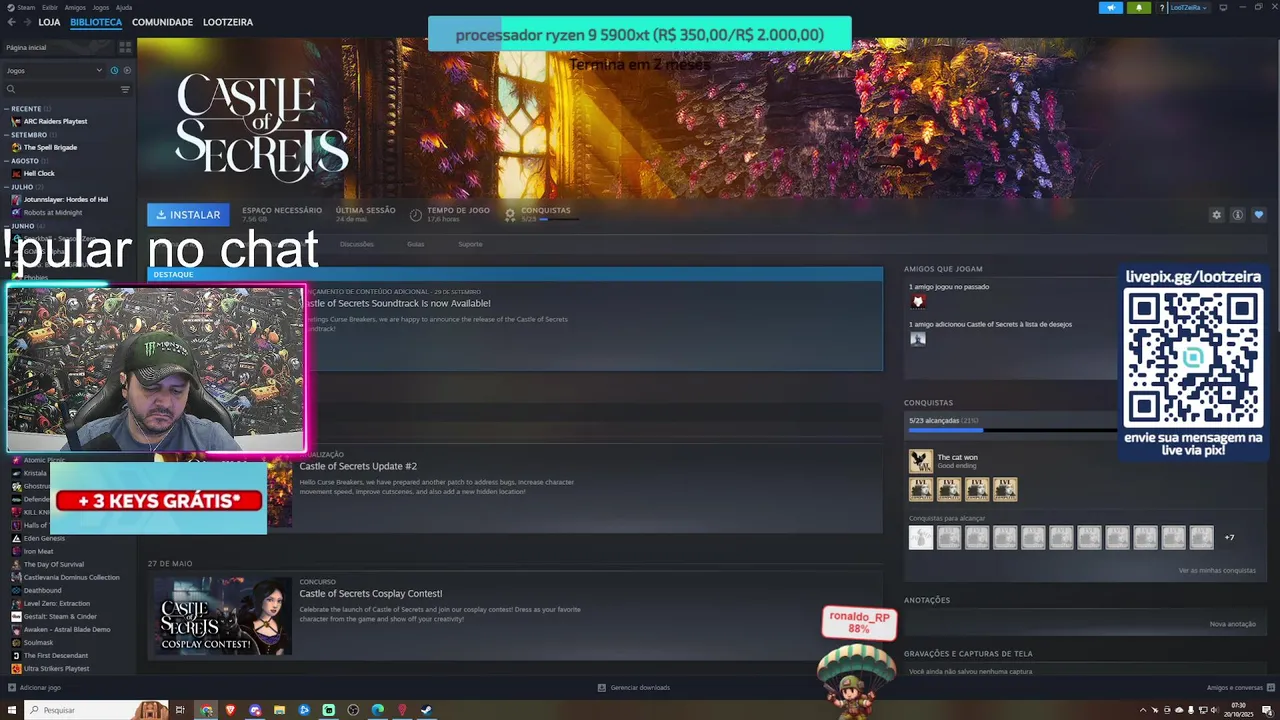This screenshot has height=720, width=1280.
Task: Select The Spell Brigade in library
Action: (50, 147)
